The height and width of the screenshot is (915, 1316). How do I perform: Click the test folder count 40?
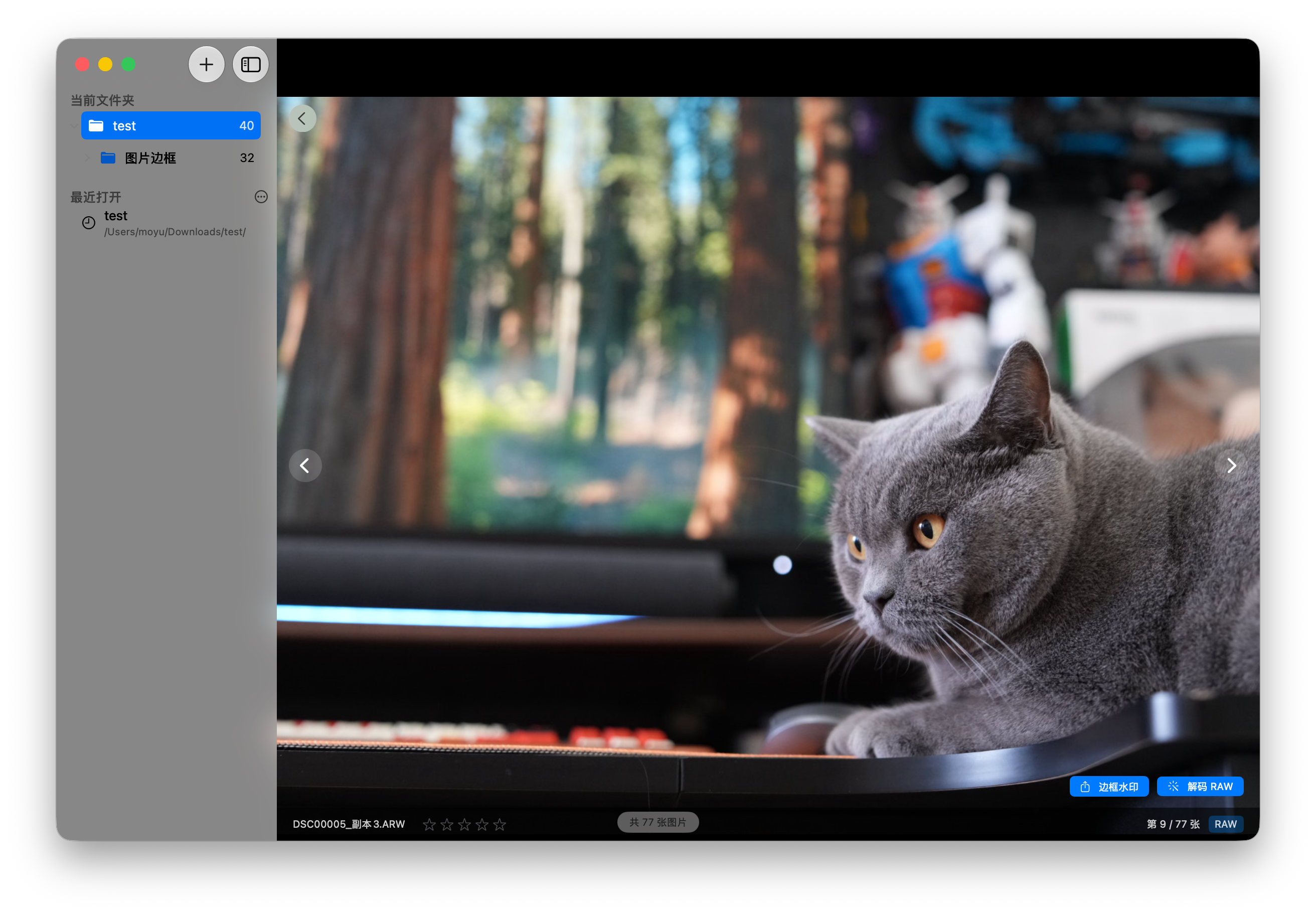click(246, 125)
